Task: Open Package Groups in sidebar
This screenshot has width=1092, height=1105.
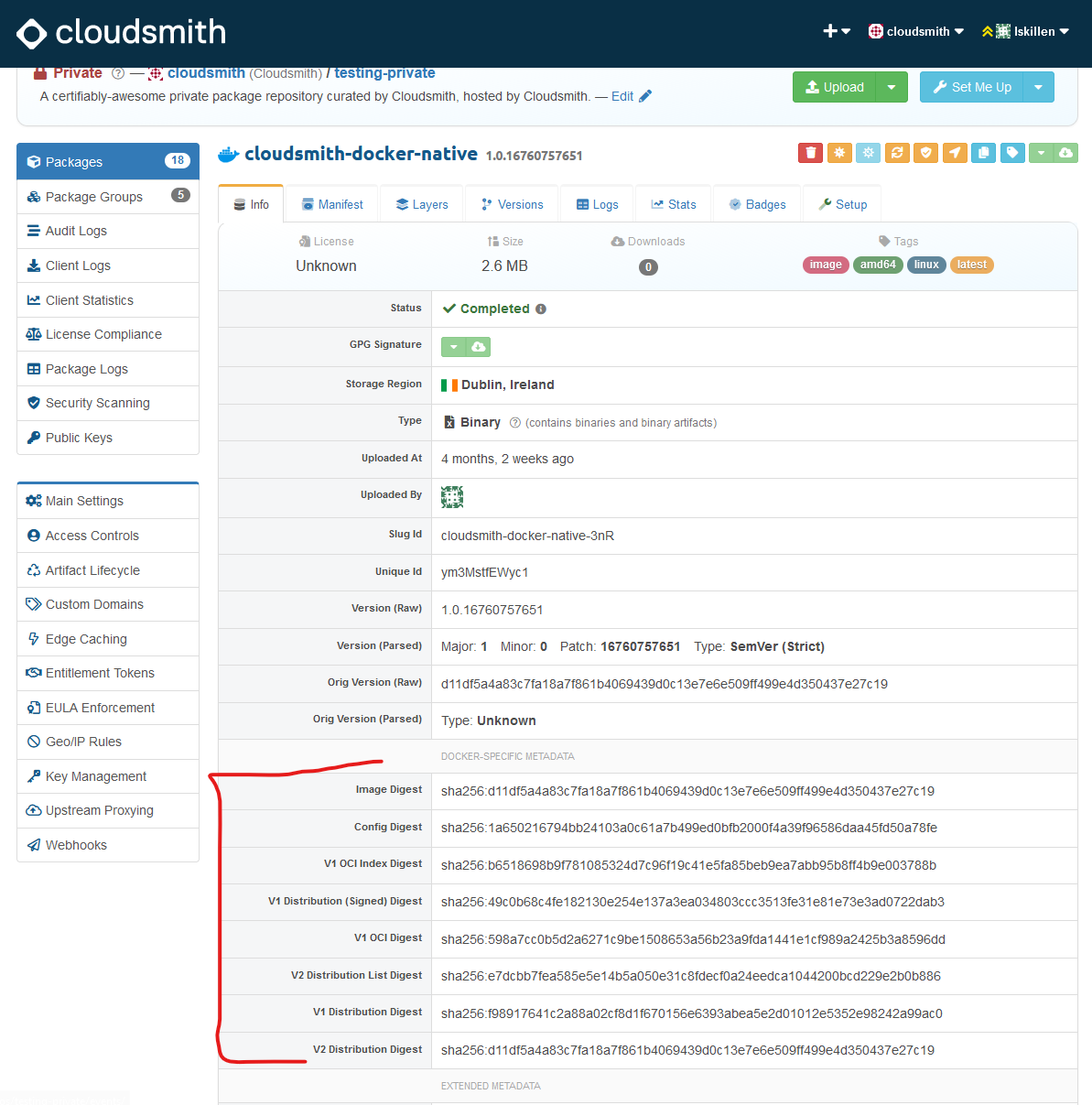Action: point(108,197)
